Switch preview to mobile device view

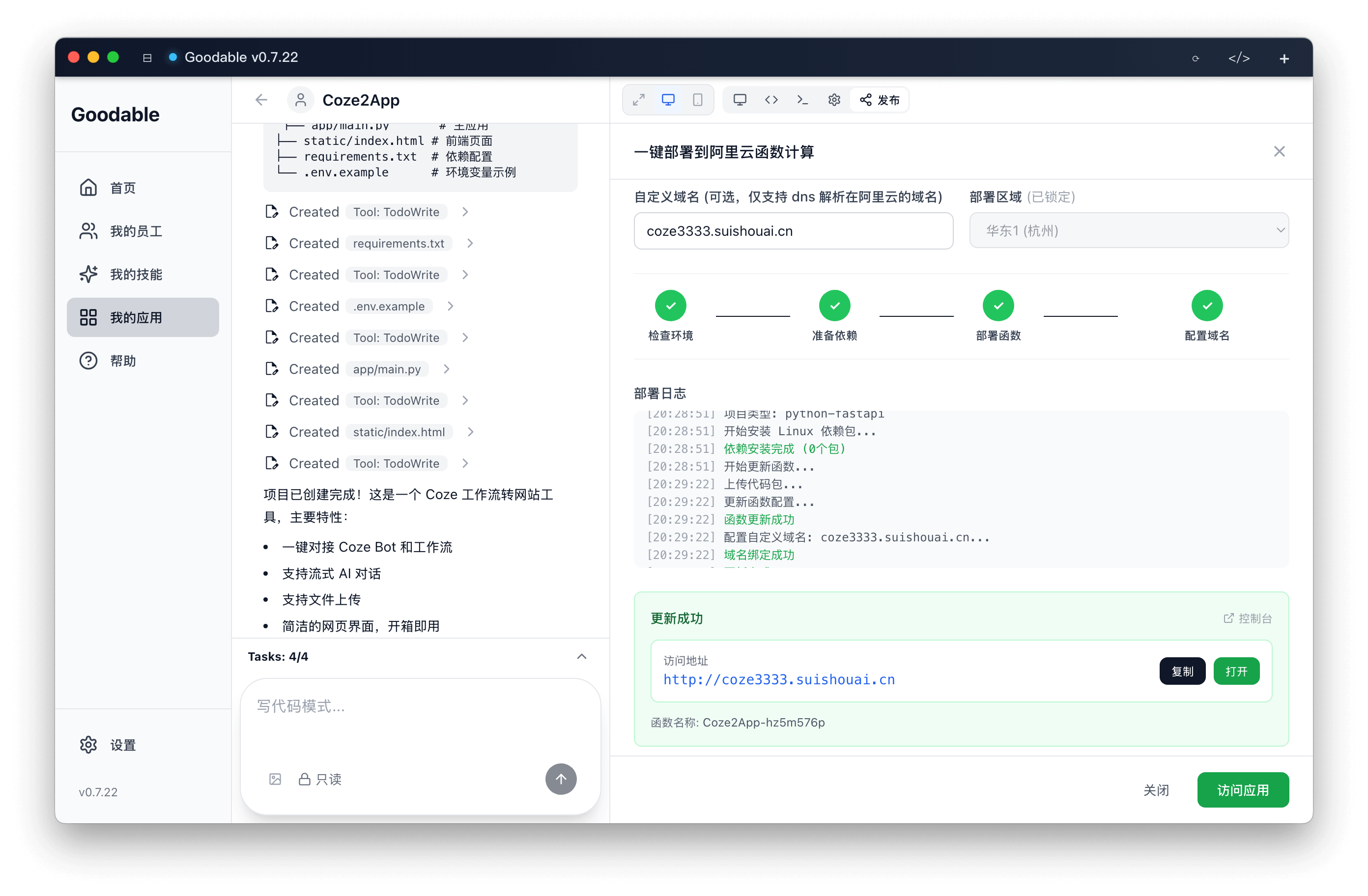[697, 99]
